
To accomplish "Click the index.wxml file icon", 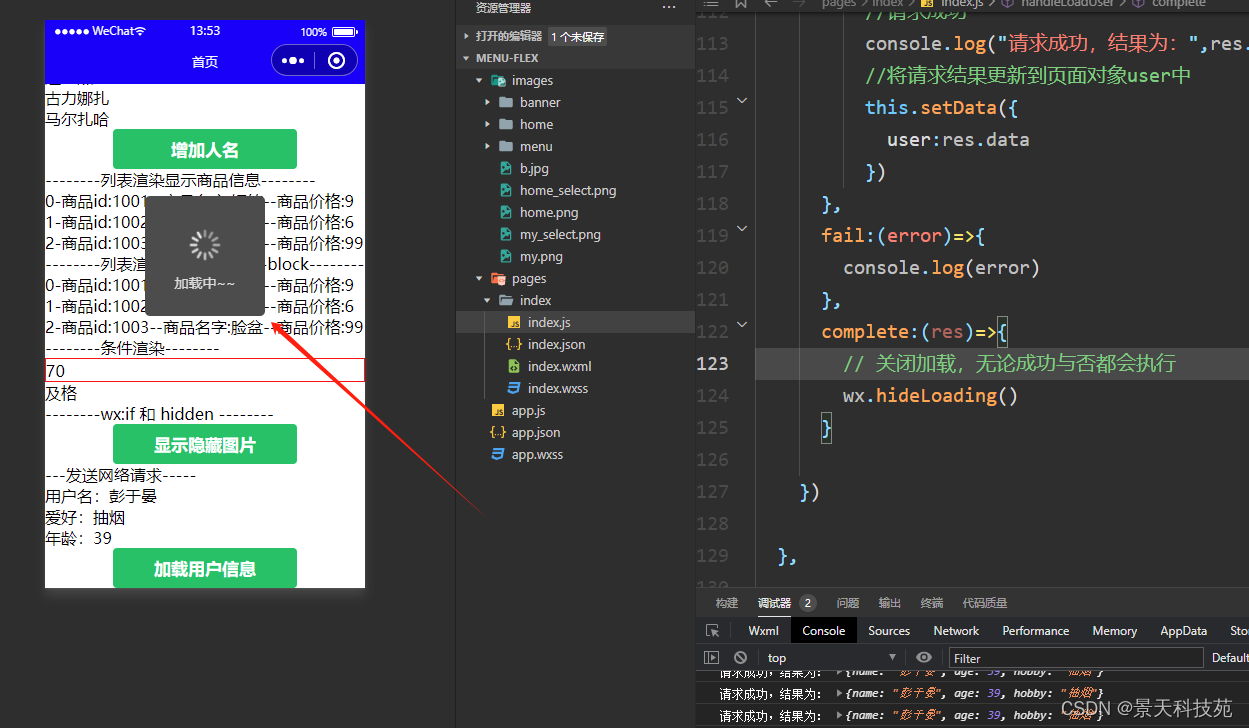I will (x=514, y=366).
